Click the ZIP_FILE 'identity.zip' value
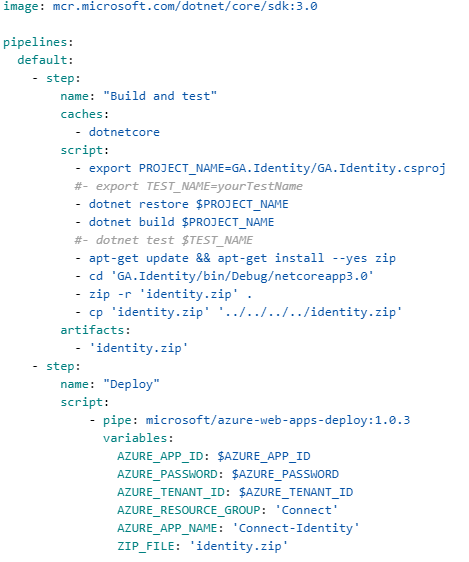 (238, 546)
